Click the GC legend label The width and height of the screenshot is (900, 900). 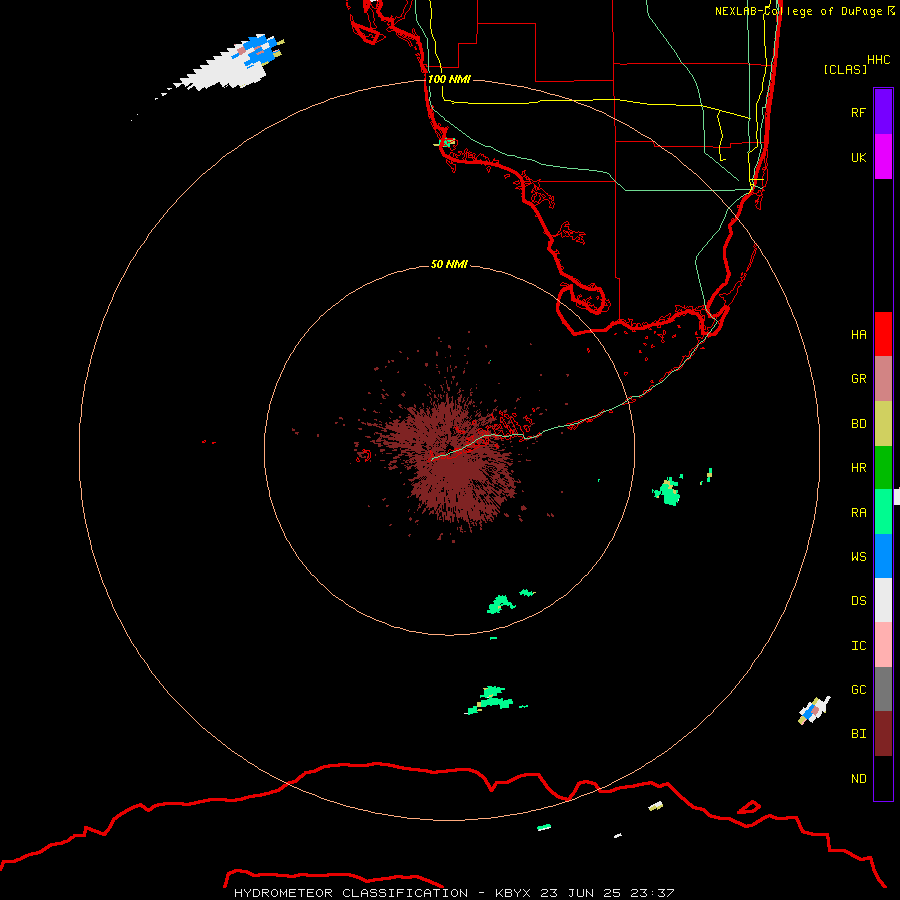click(x=858, y=690)
